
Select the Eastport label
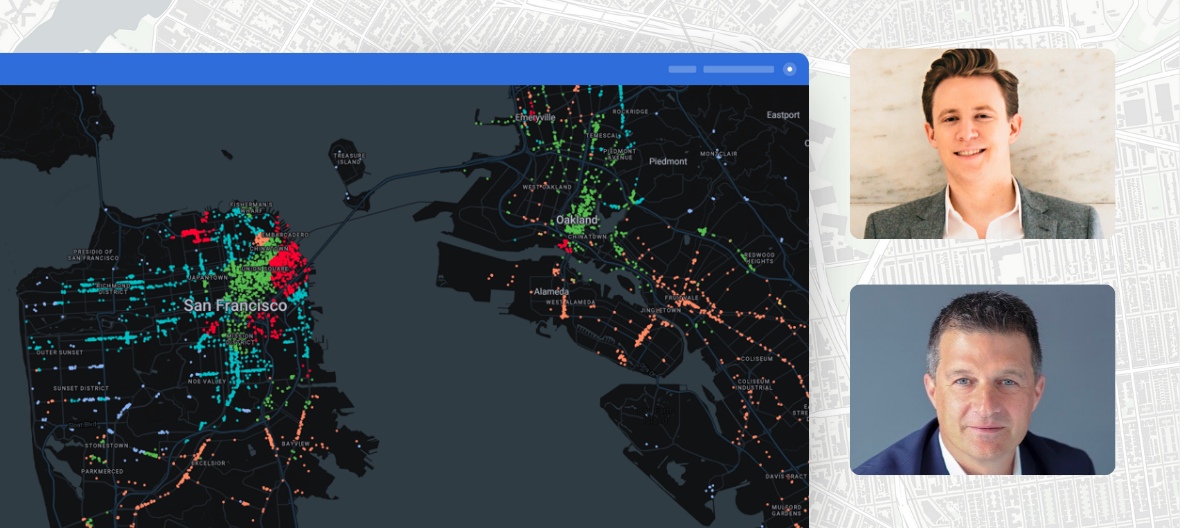point(783,115)
